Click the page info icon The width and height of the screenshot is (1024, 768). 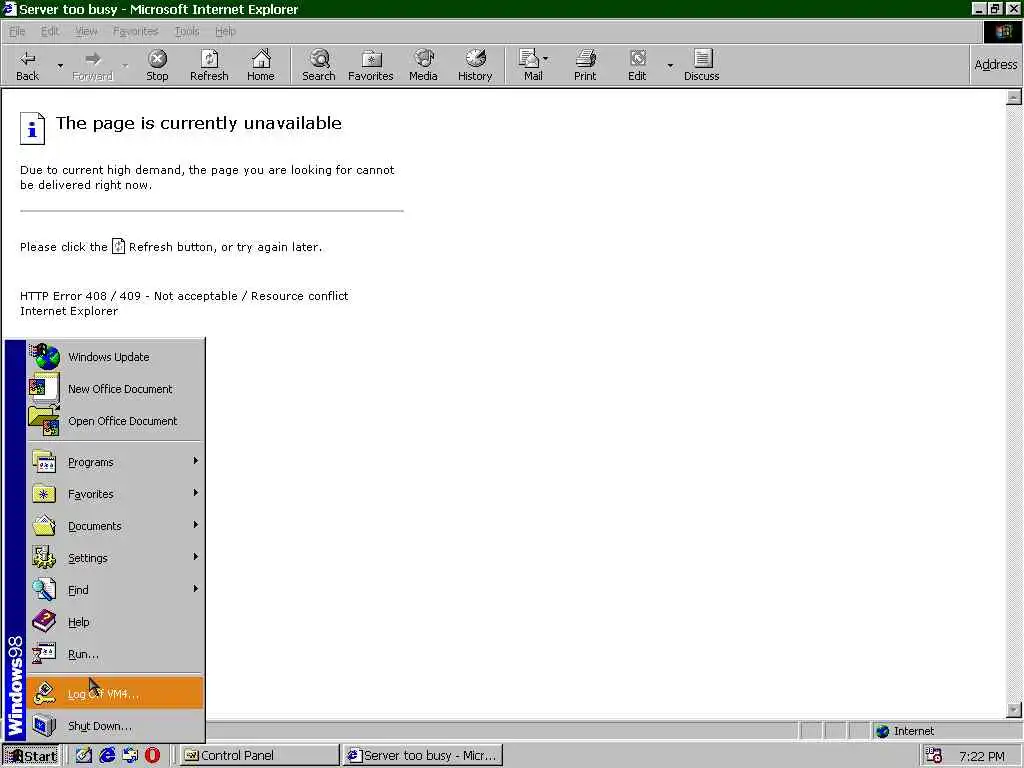pyautogui.click(x=32, y=128)
